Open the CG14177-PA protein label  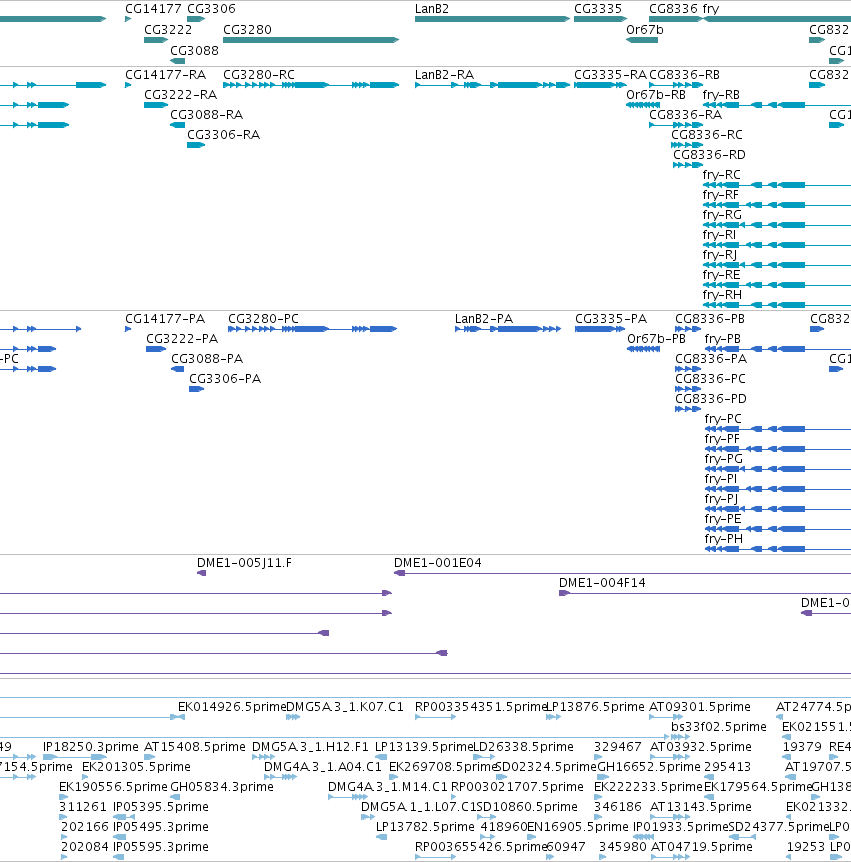point(165,319)
